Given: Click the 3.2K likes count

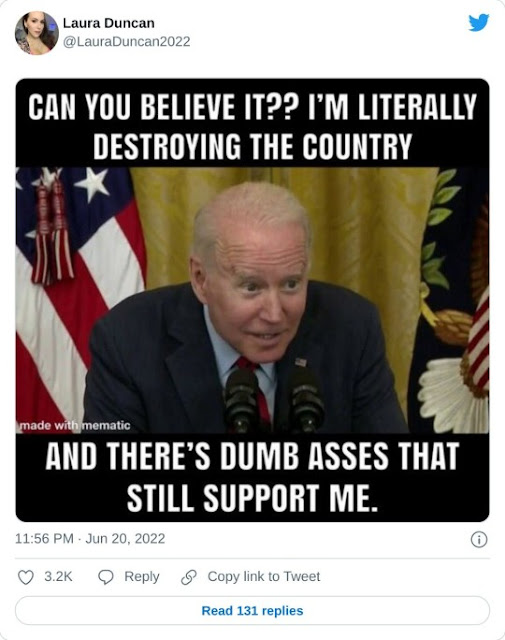Looking at the screenshot, I should pos(58,576).
